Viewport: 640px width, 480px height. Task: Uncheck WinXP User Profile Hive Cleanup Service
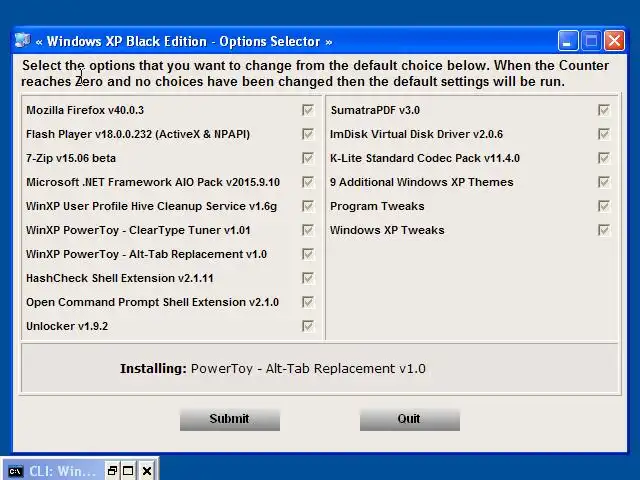click(308, 206)
